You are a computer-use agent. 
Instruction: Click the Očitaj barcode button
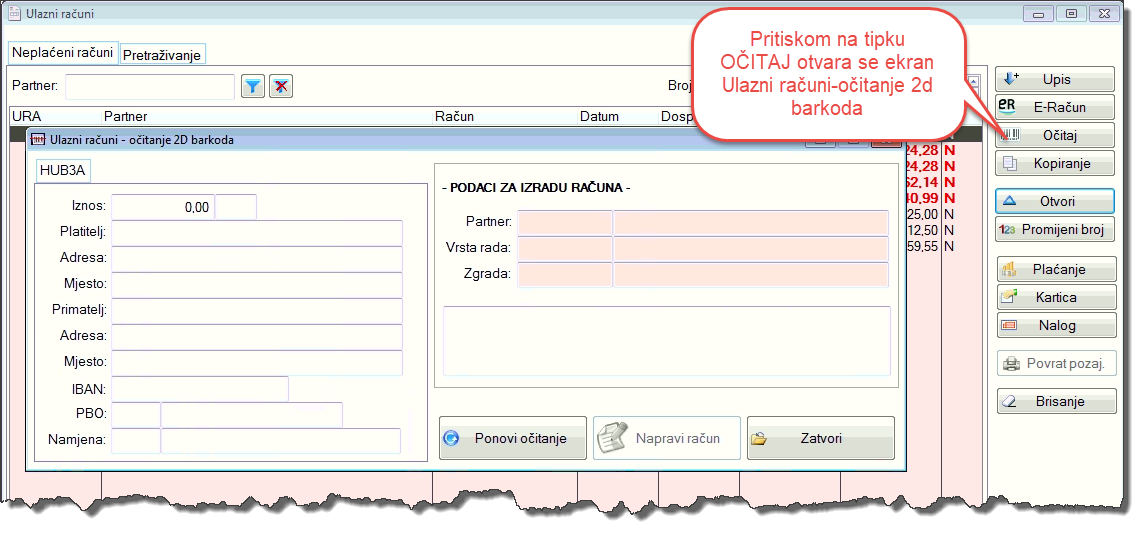(1054, 135)
